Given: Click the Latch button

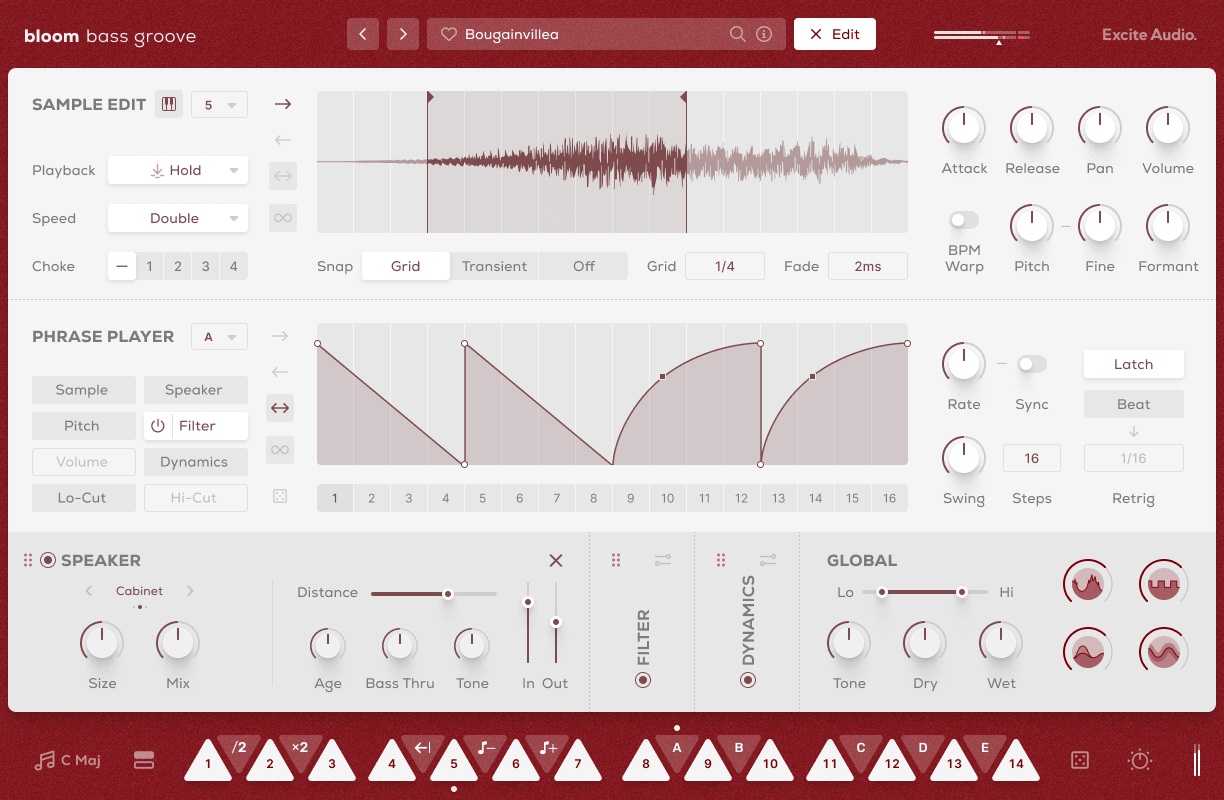Looking at the screenshot, I should tap(1133, 364).
